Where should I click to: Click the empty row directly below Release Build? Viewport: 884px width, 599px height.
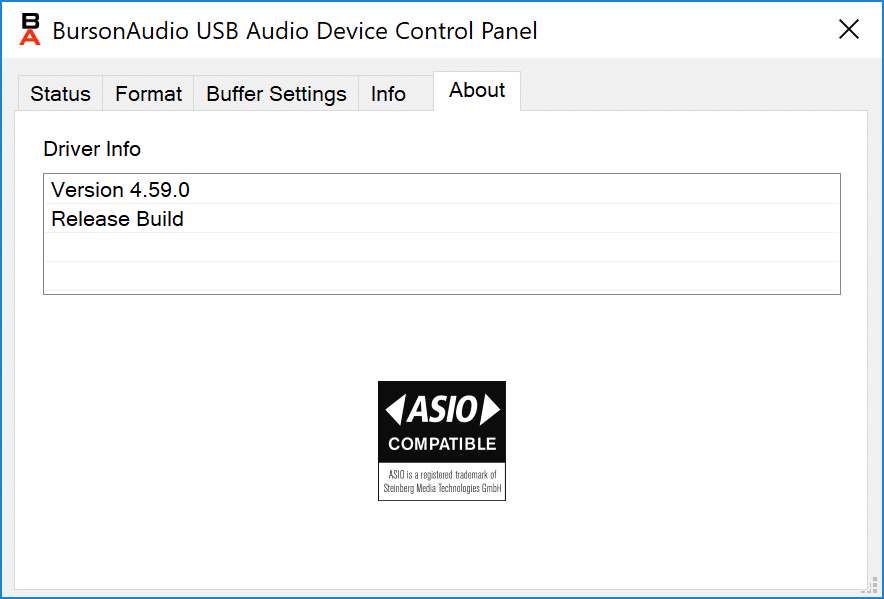pos(442,248)
